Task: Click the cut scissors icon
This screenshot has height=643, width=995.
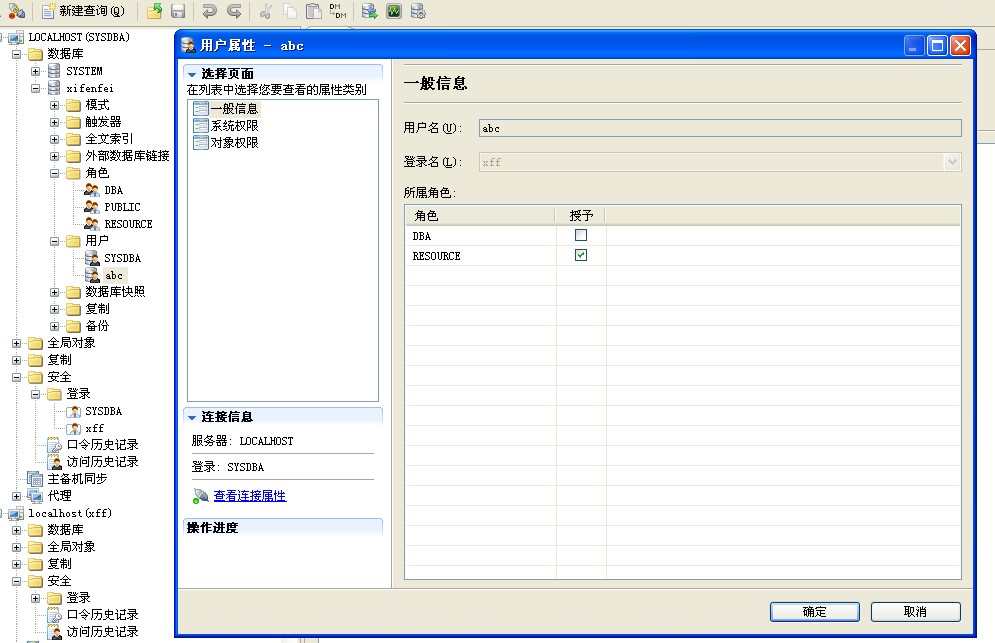Action: click(266, 11)
